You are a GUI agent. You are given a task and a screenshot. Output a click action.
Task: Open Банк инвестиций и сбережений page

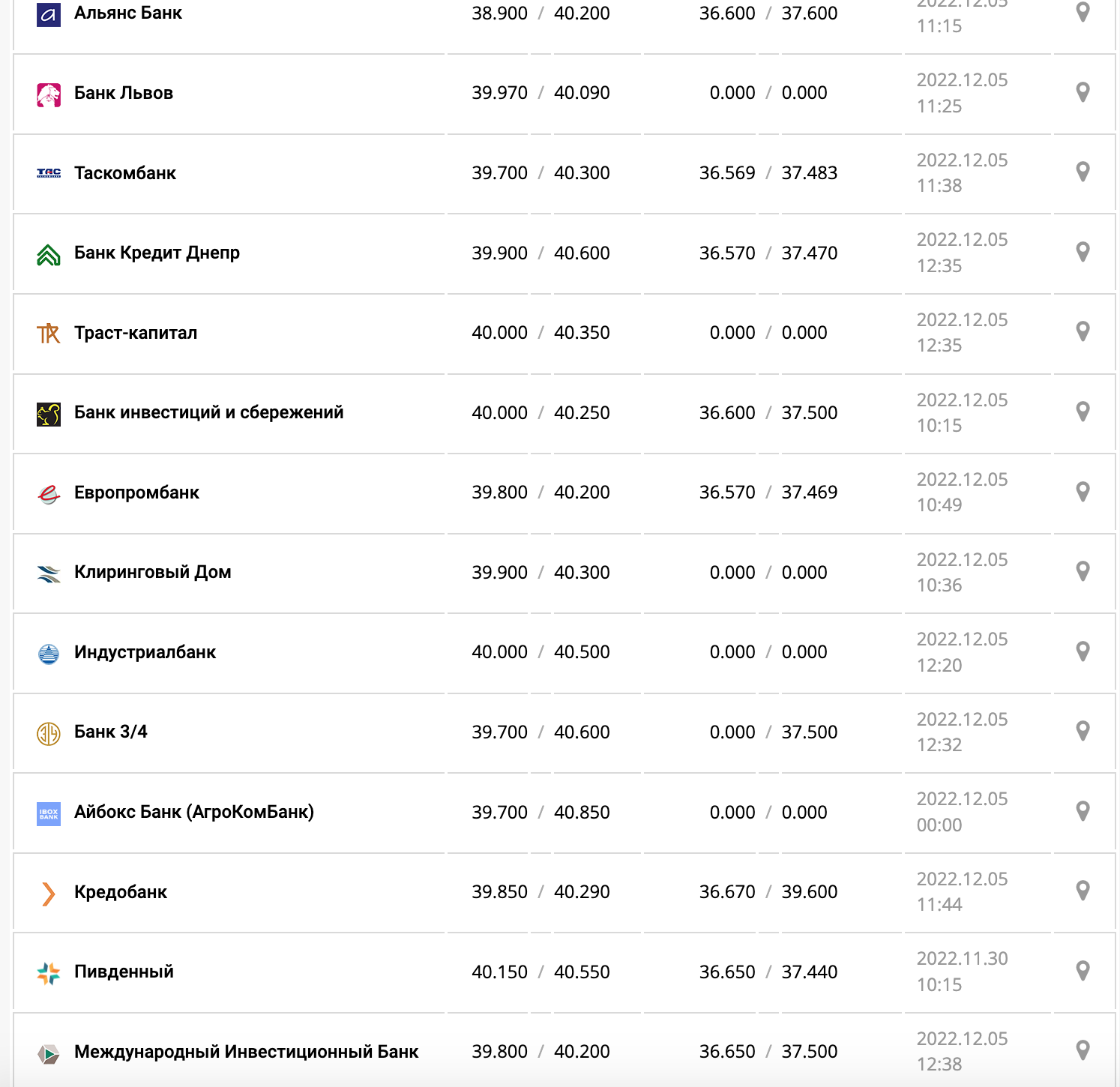click(208, 412)
